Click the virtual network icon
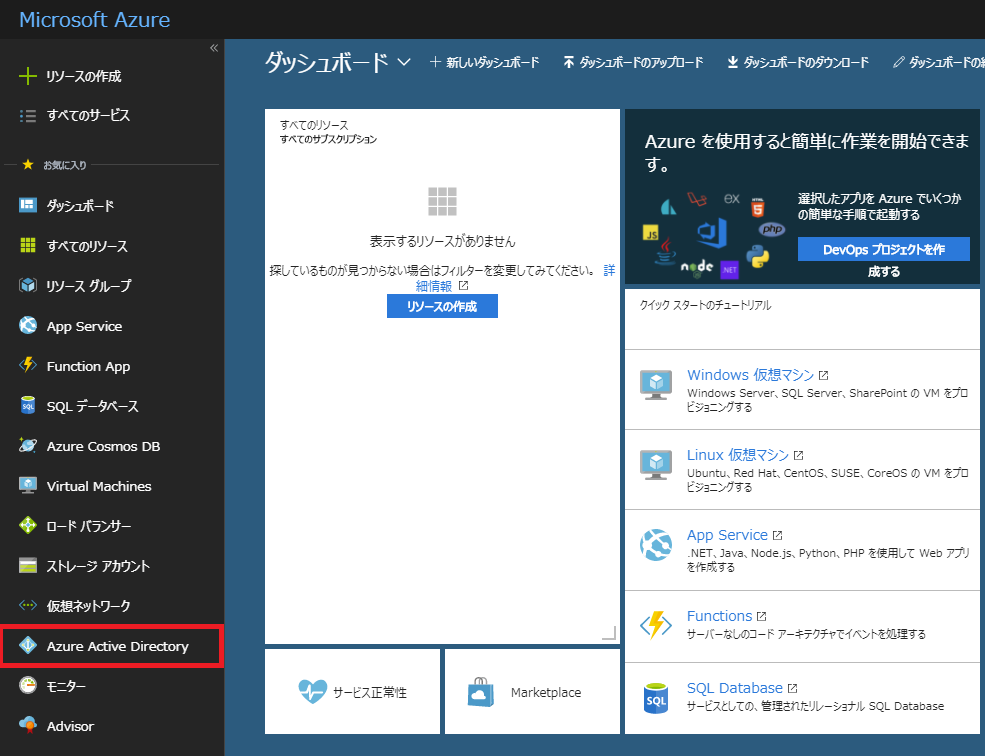The height and width of the screenshot is (756, 985). [28, 605]
